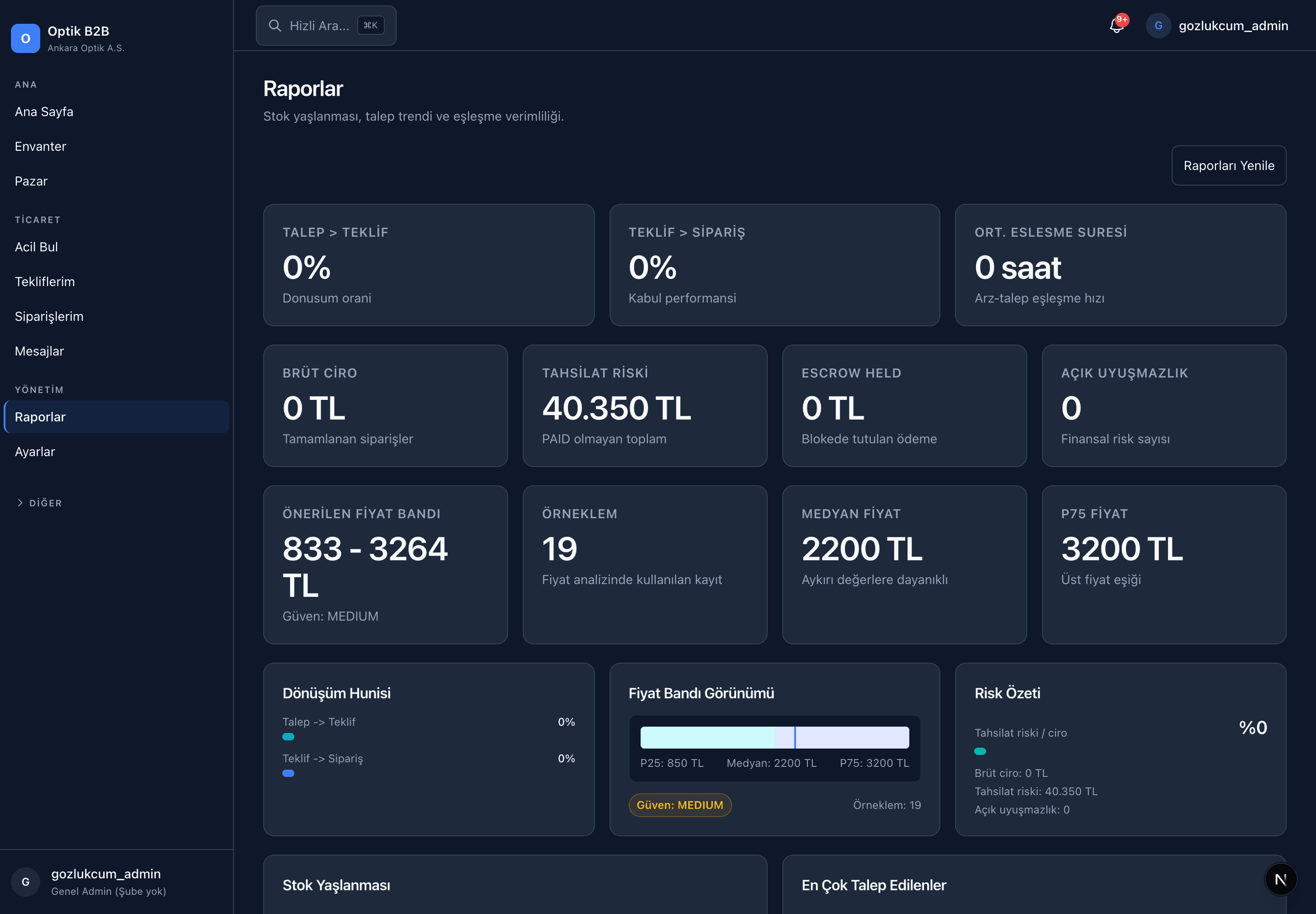Click the Güven: MEDIUM badge
This screenshot has width=1316, height=914.
680,805
